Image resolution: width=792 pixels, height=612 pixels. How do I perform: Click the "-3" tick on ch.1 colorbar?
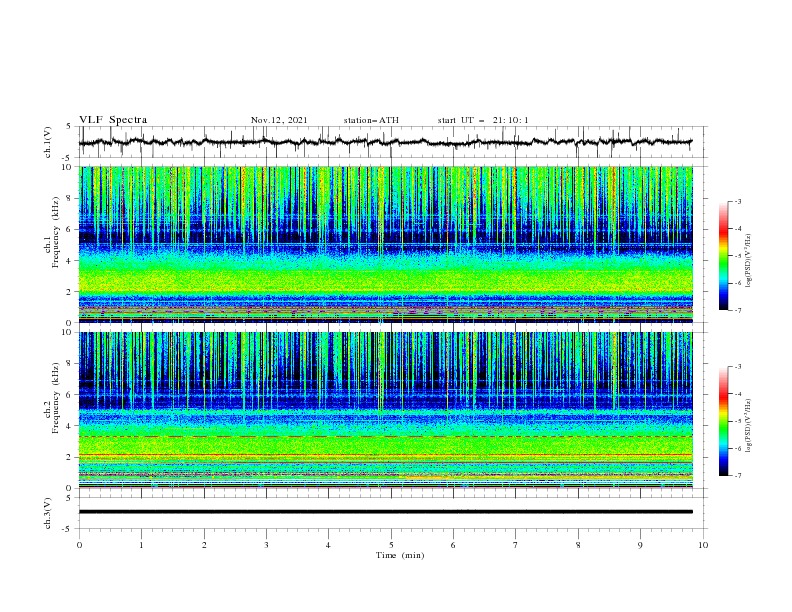(737, 202)
